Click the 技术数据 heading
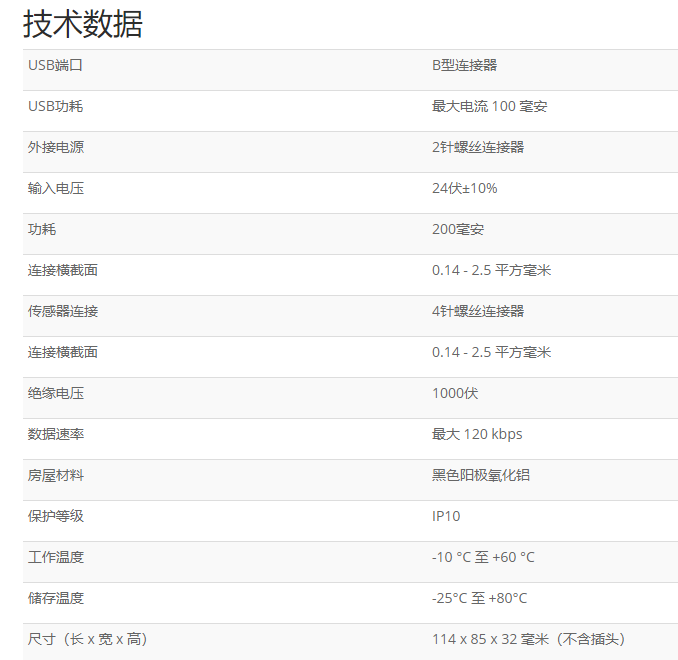678x660 pixels. [x=83, y=23]
